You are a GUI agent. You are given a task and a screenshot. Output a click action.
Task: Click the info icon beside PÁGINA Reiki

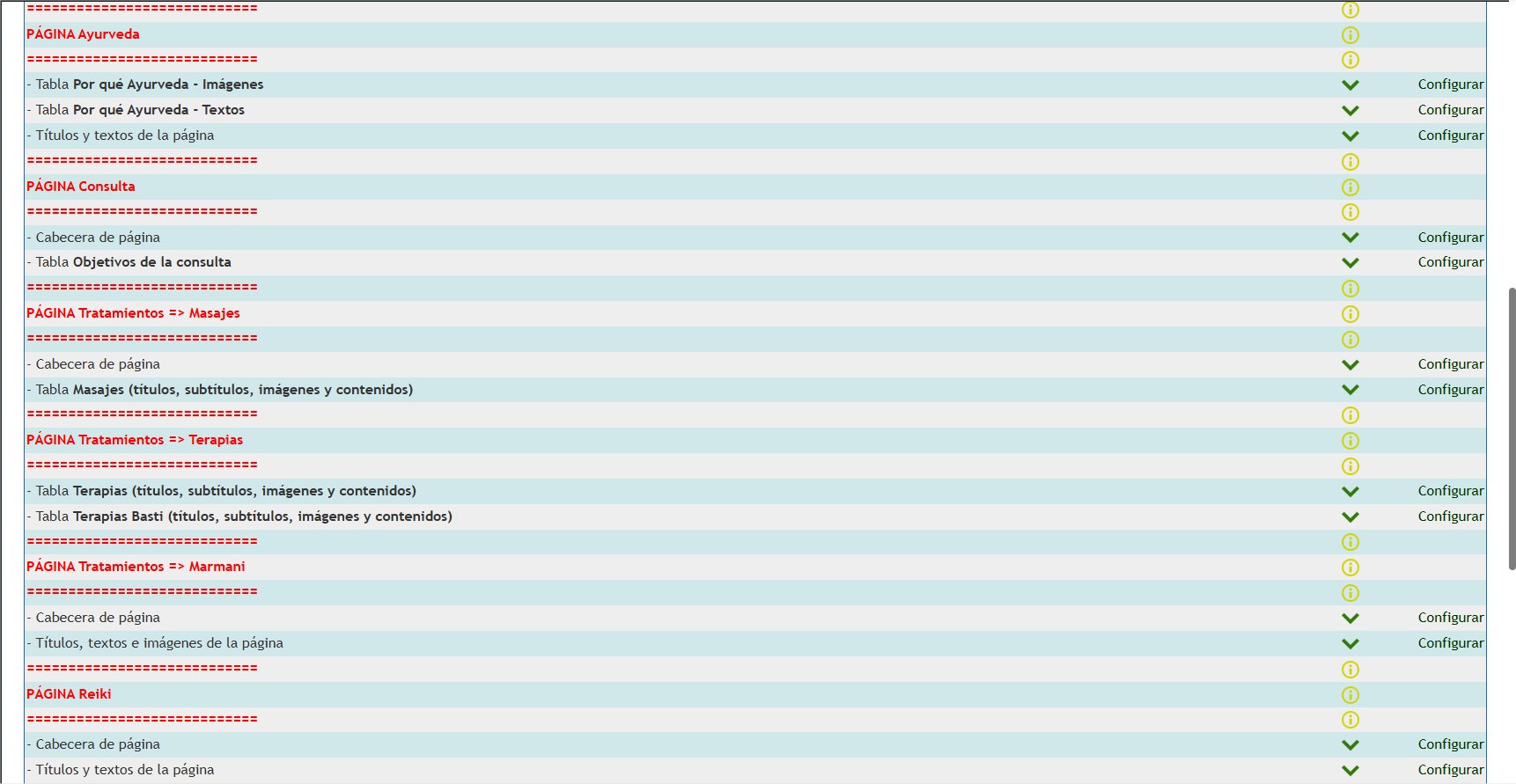[x=1350, y=695]
